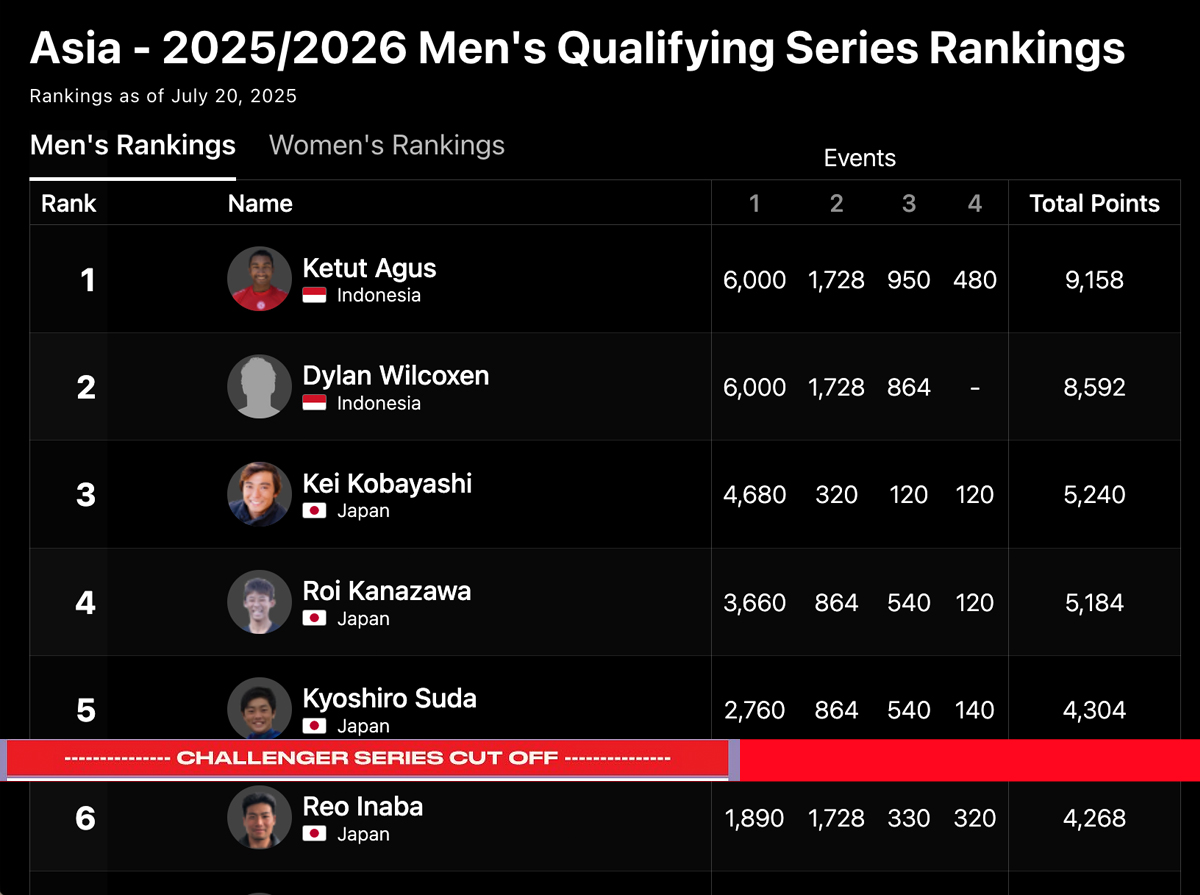Click the Total Points column header
Image resolution: width=1200 pixels, height=895 pixels.
(1094, 204)
